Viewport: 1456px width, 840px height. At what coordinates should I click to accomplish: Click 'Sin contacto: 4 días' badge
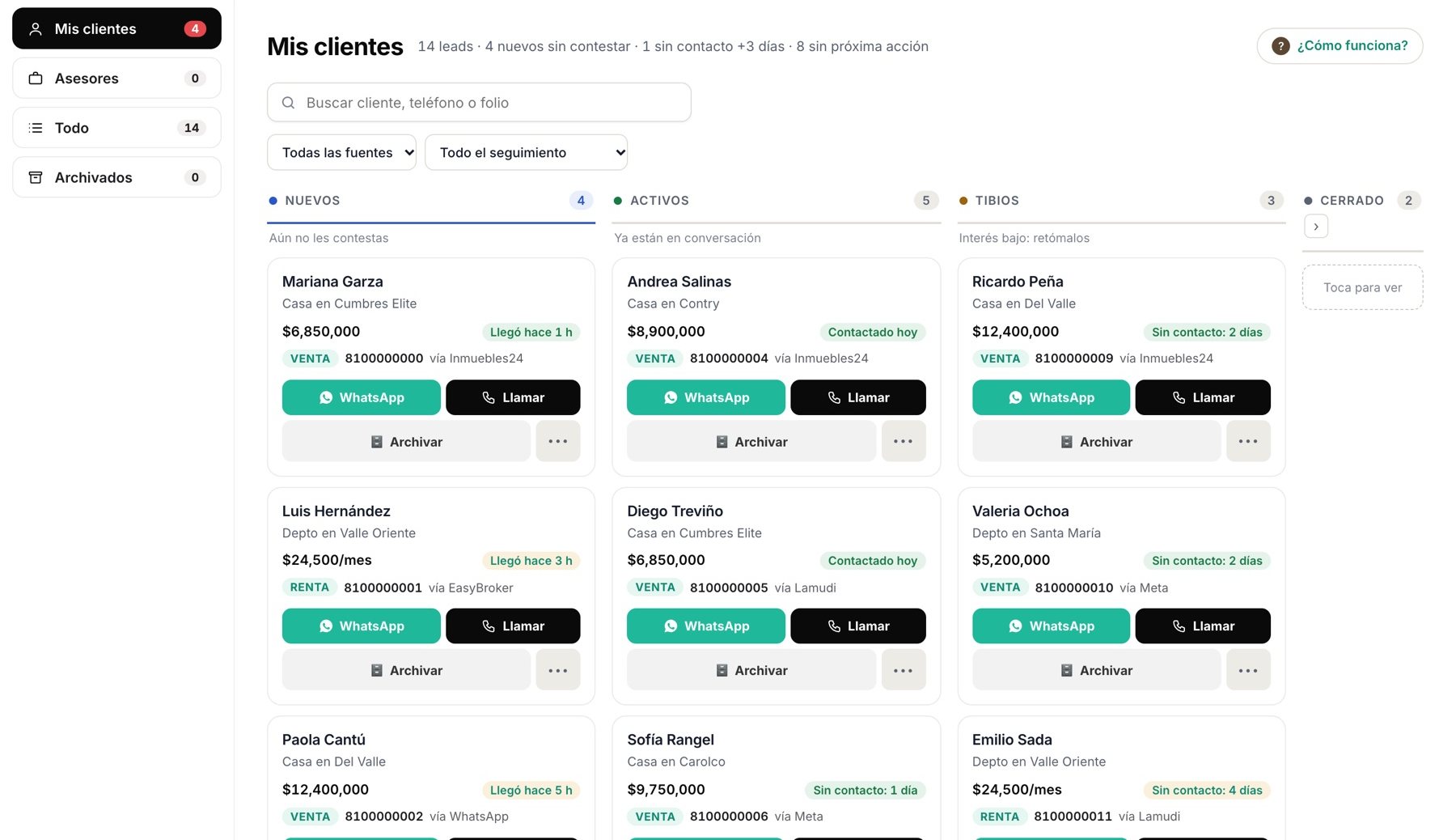click(x=1207, y=791)
